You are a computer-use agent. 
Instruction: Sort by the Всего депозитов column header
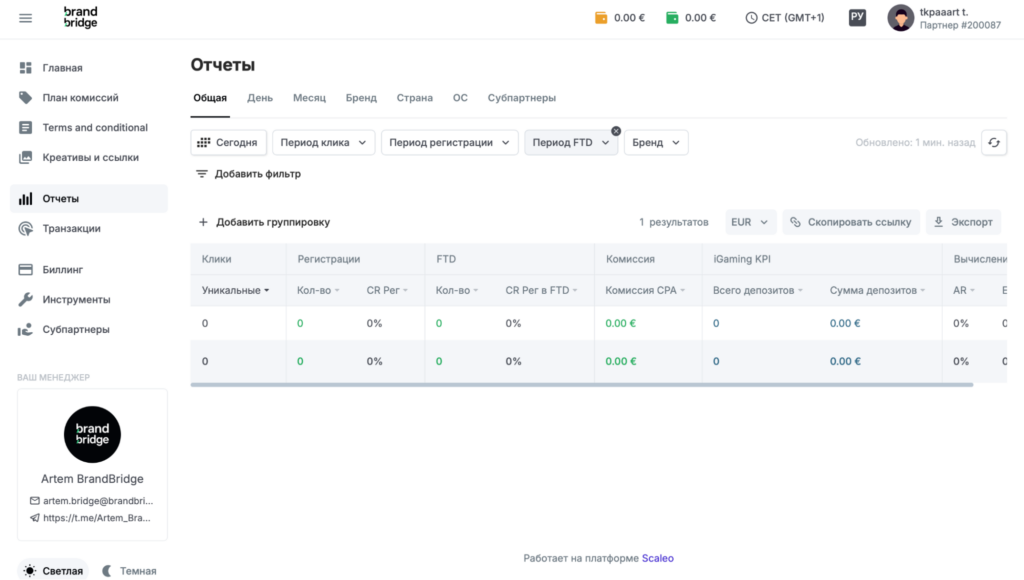click(758, 290)
